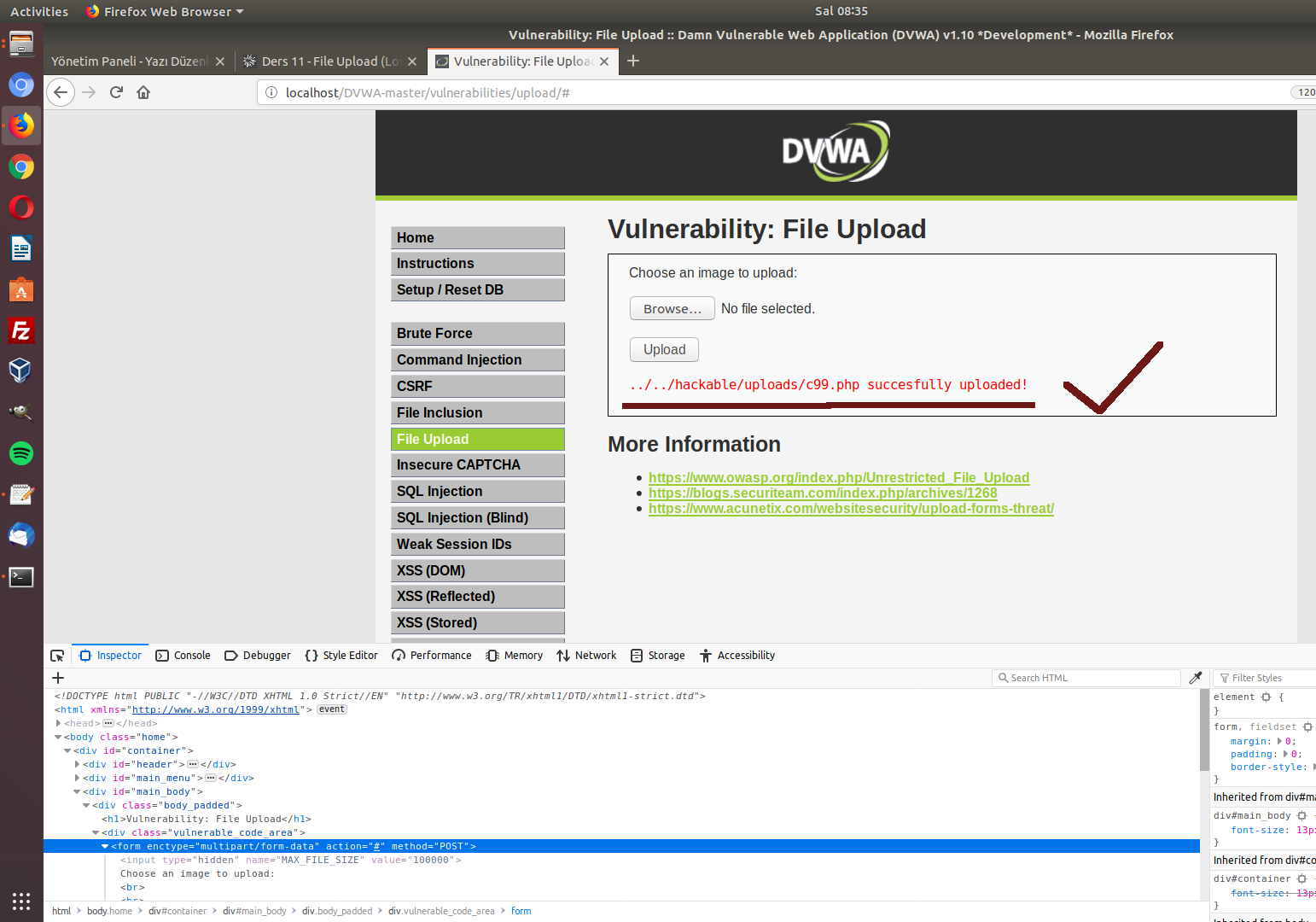Select div.vulnerable_code_area in breadcrumb bar
Screen dimensions: 1316x922
[x=441, y=911]
